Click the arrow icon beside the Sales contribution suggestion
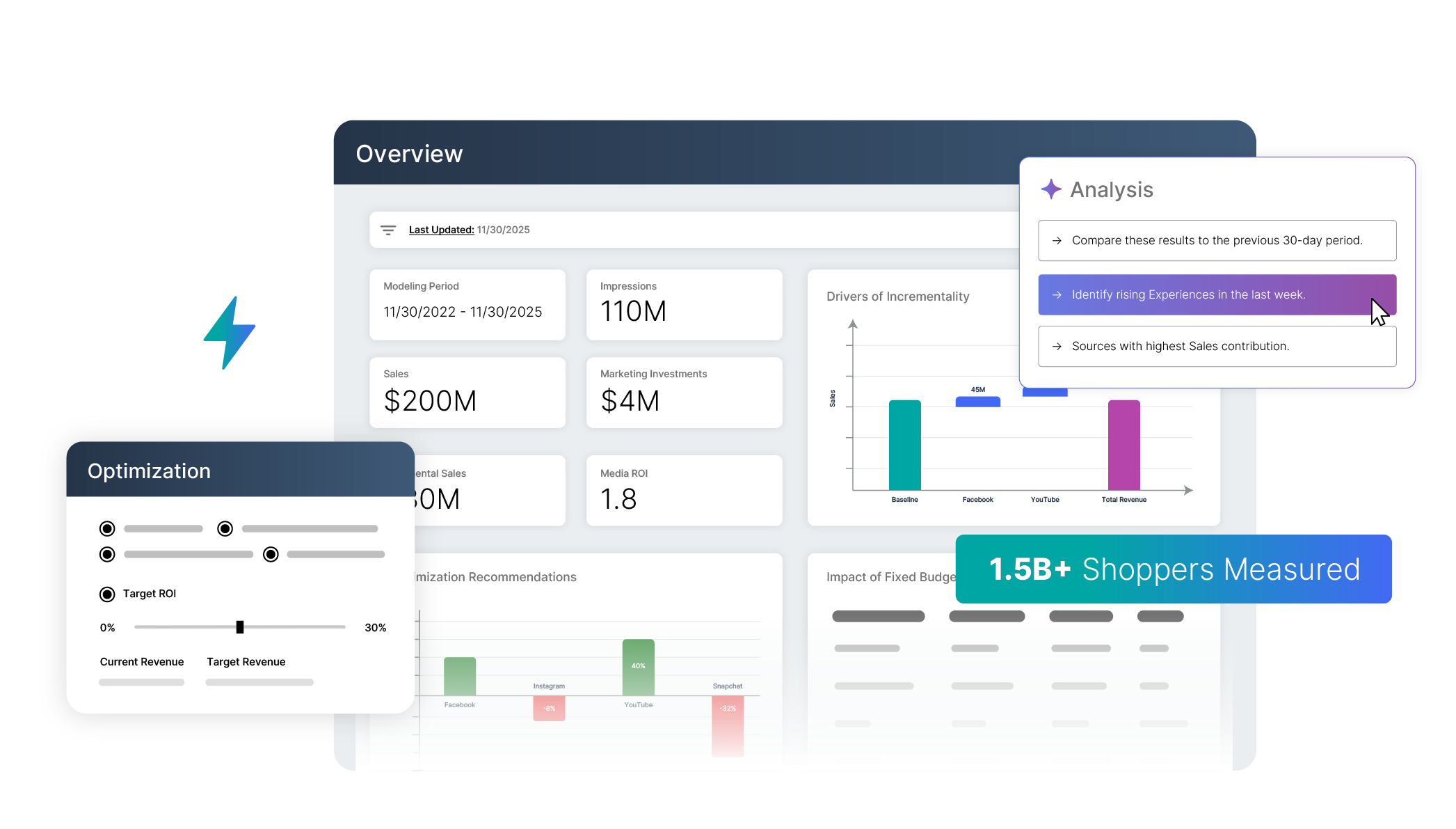This screenshot has height=829, width=1456. point(1057,346)
